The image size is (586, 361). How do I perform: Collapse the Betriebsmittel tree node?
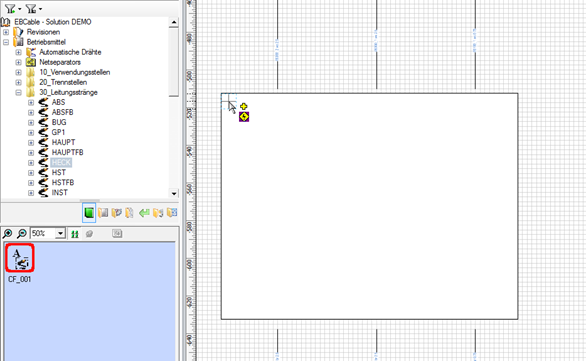[6, 42]
